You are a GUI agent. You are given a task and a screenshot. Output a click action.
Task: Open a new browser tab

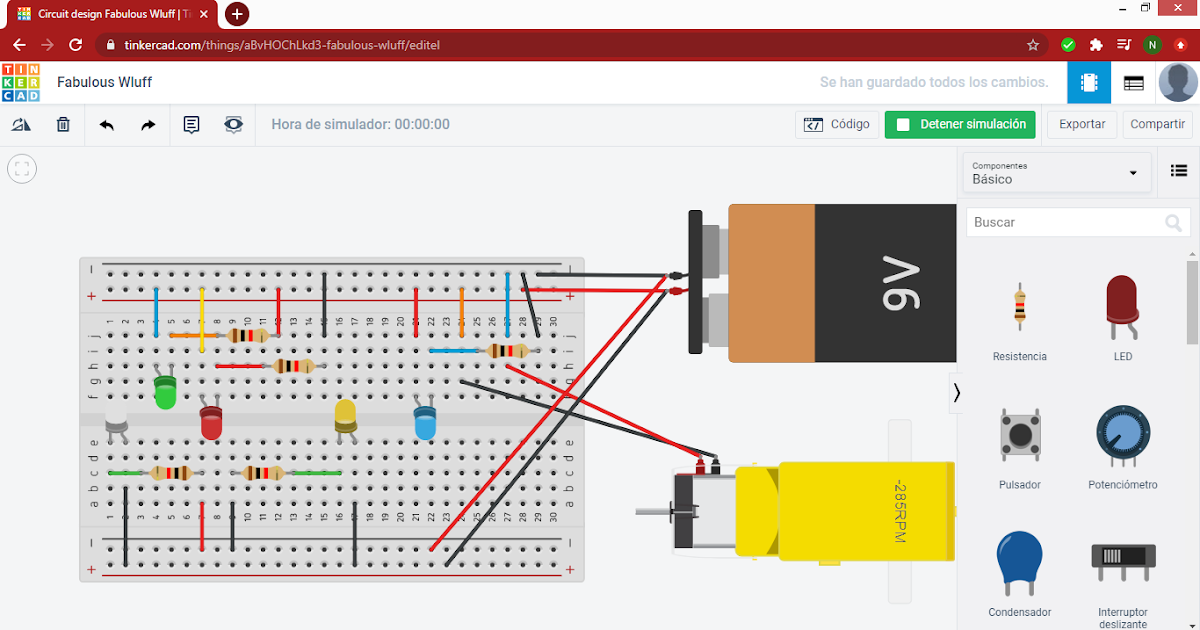pyautogui.click(x=236, y=14)
